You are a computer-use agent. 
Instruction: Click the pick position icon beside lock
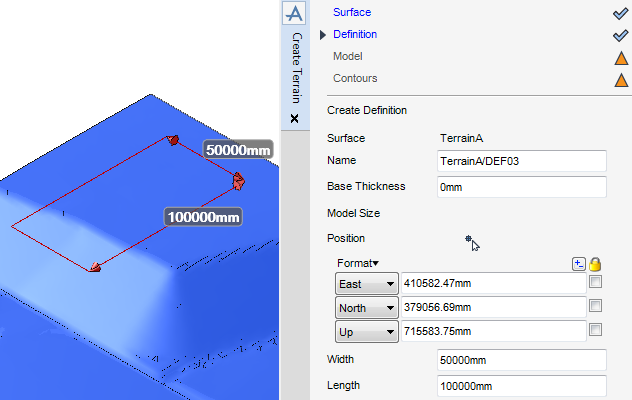pyautogui.click(x=579, y=264)
